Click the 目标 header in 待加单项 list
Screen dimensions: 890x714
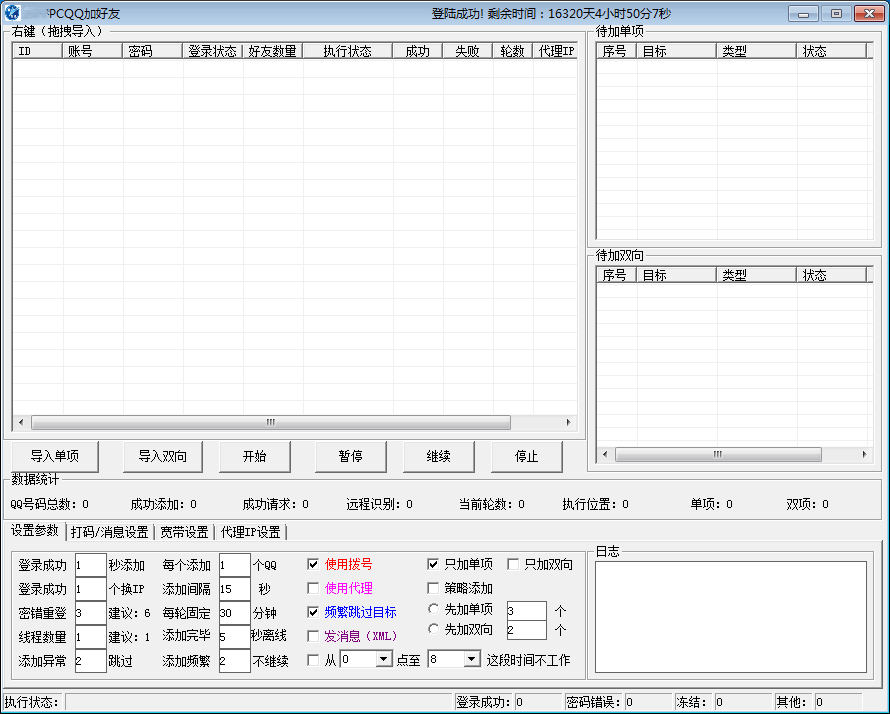coord(677,51)
